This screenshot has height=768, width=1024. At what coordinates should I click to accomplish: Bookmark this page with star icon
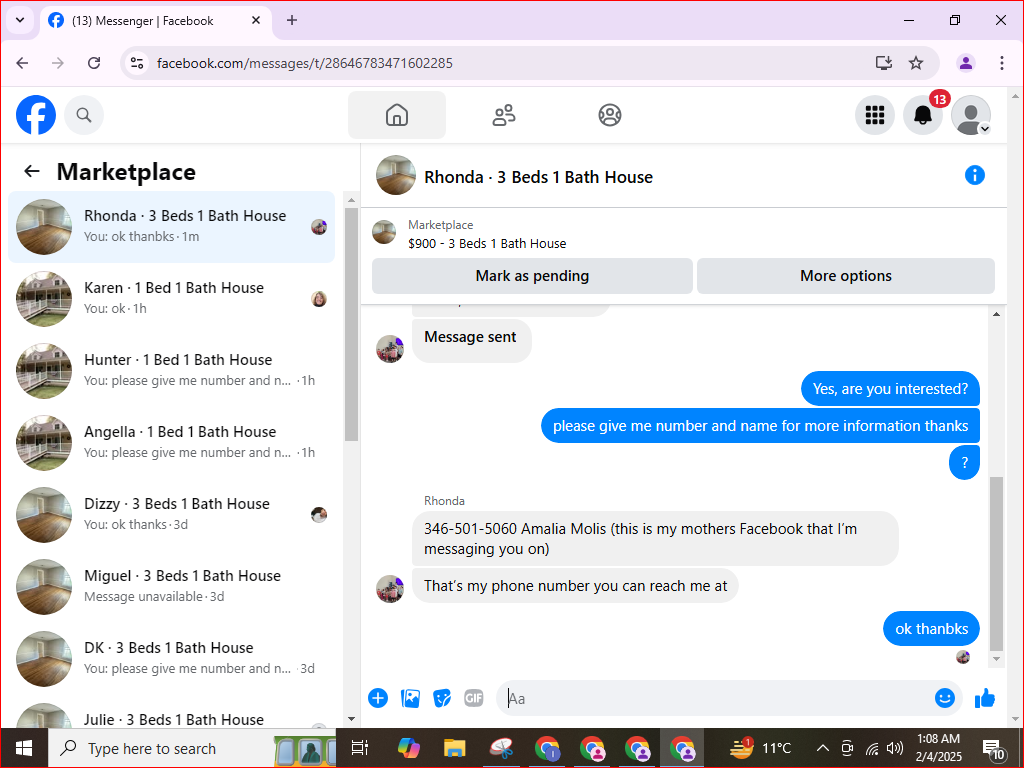point(916,63)
